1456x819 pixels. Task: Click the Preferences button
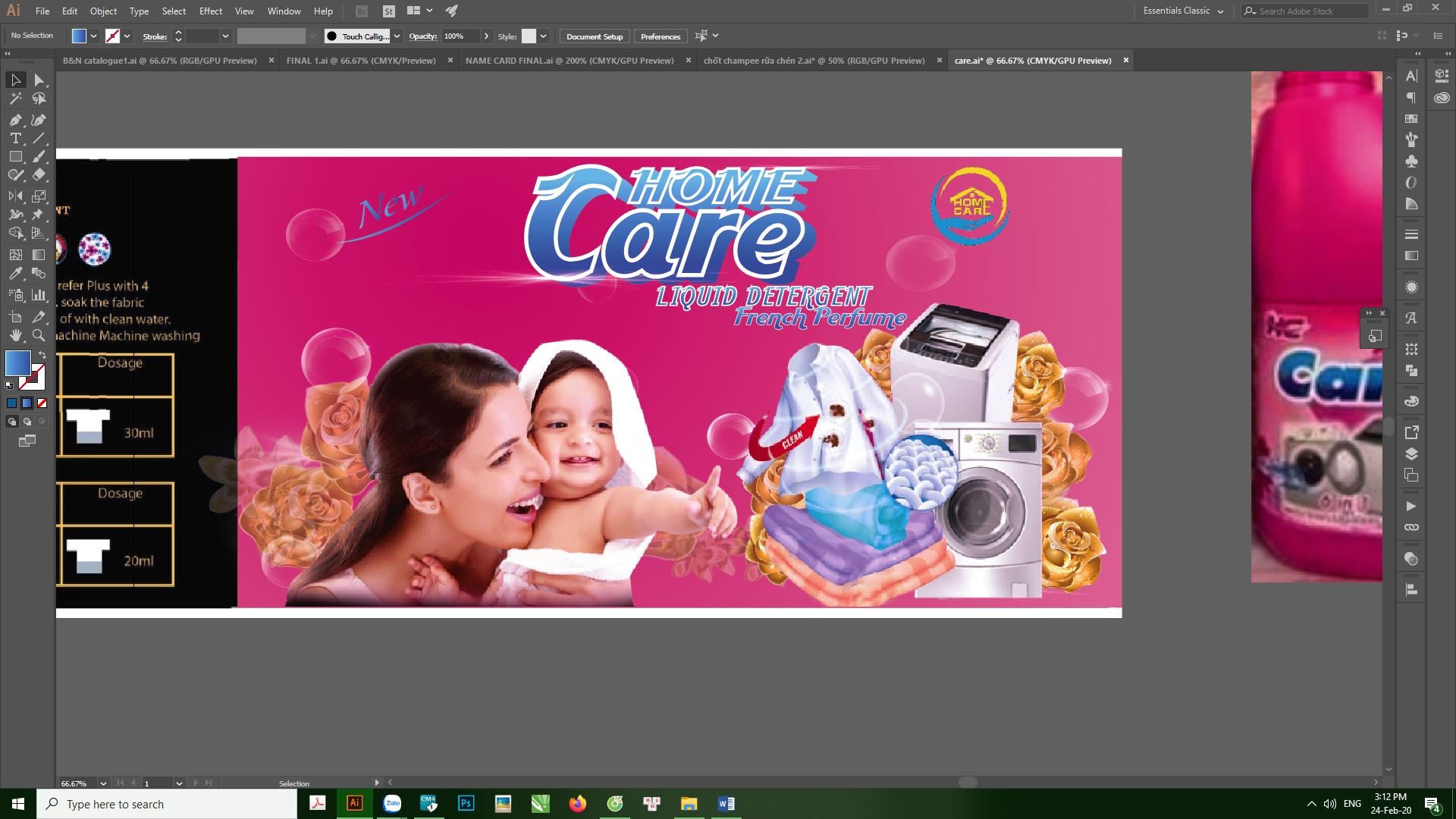pos(661,36)
